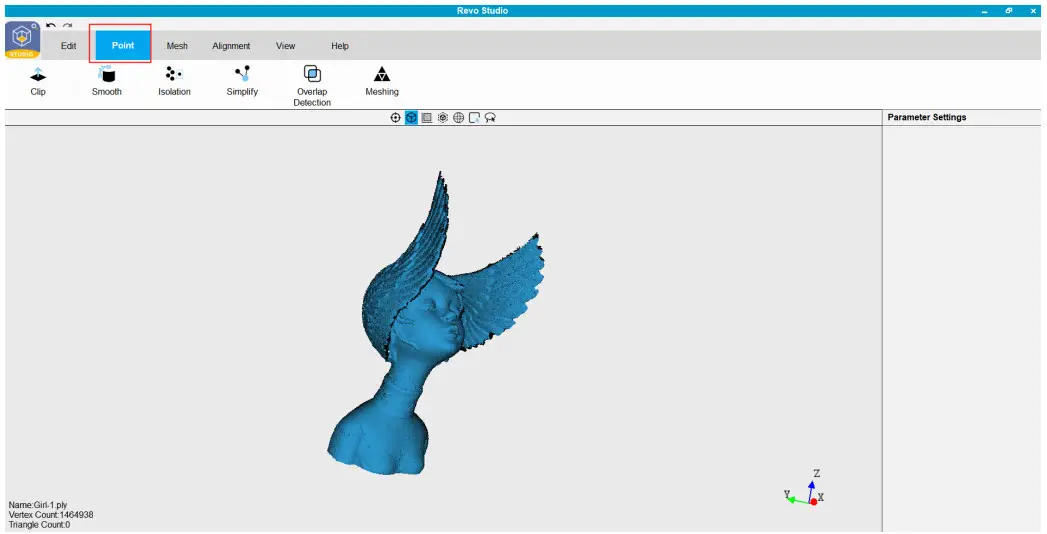Activate the lasso selection icon
Viewport: 1047px width, 534px height.
click(x=490, y=117)
